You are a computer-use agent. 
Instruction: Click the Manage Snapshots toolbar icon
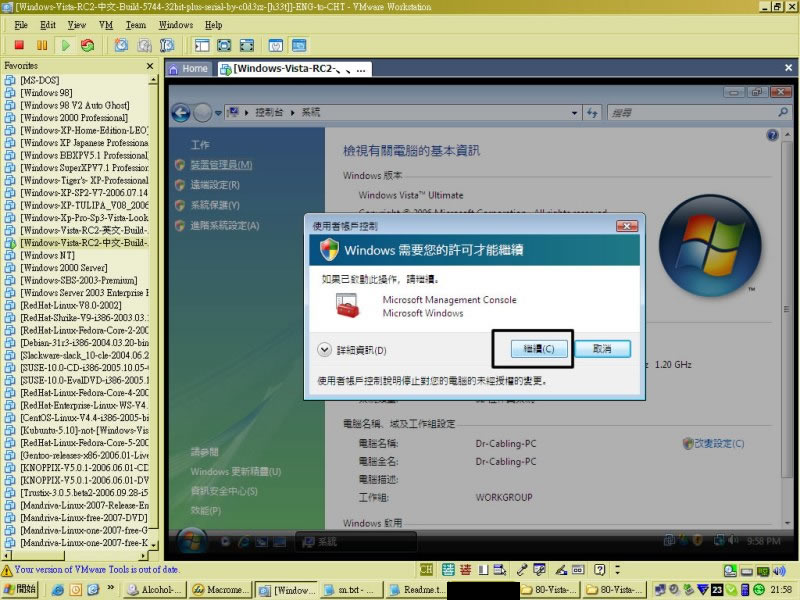tap(167, 45)
